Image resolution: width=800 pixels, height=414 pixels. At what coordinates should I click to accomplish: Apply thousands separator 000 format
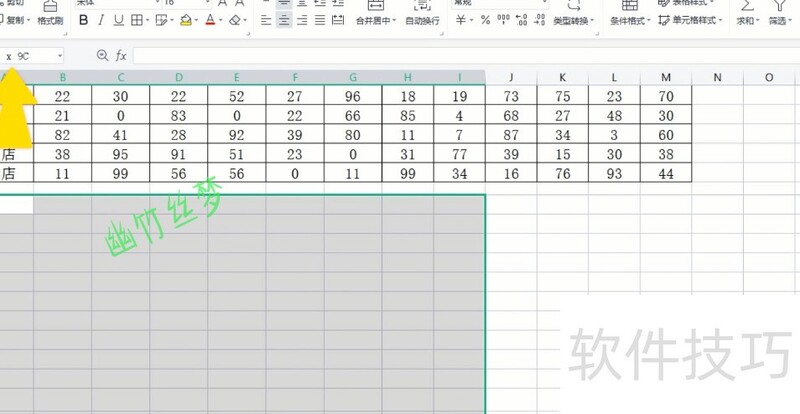pos(504,20)
